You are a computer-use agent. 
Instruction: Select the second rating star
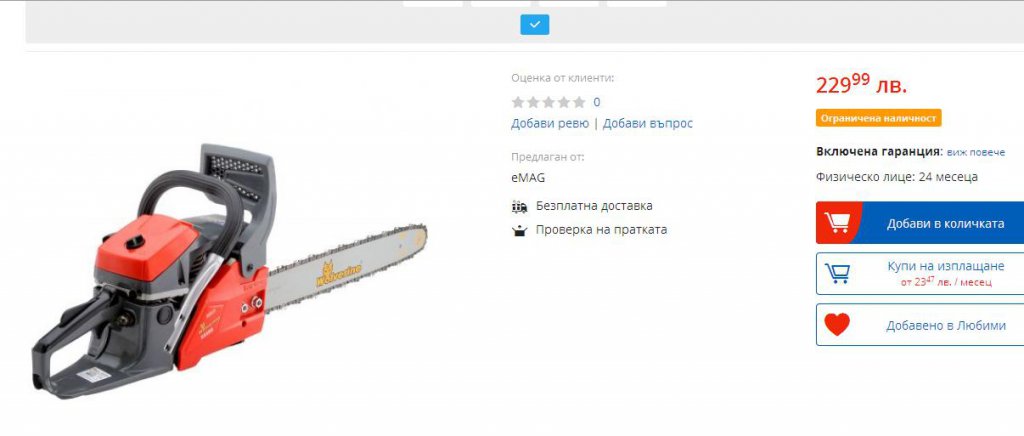[x=534, y=102]
